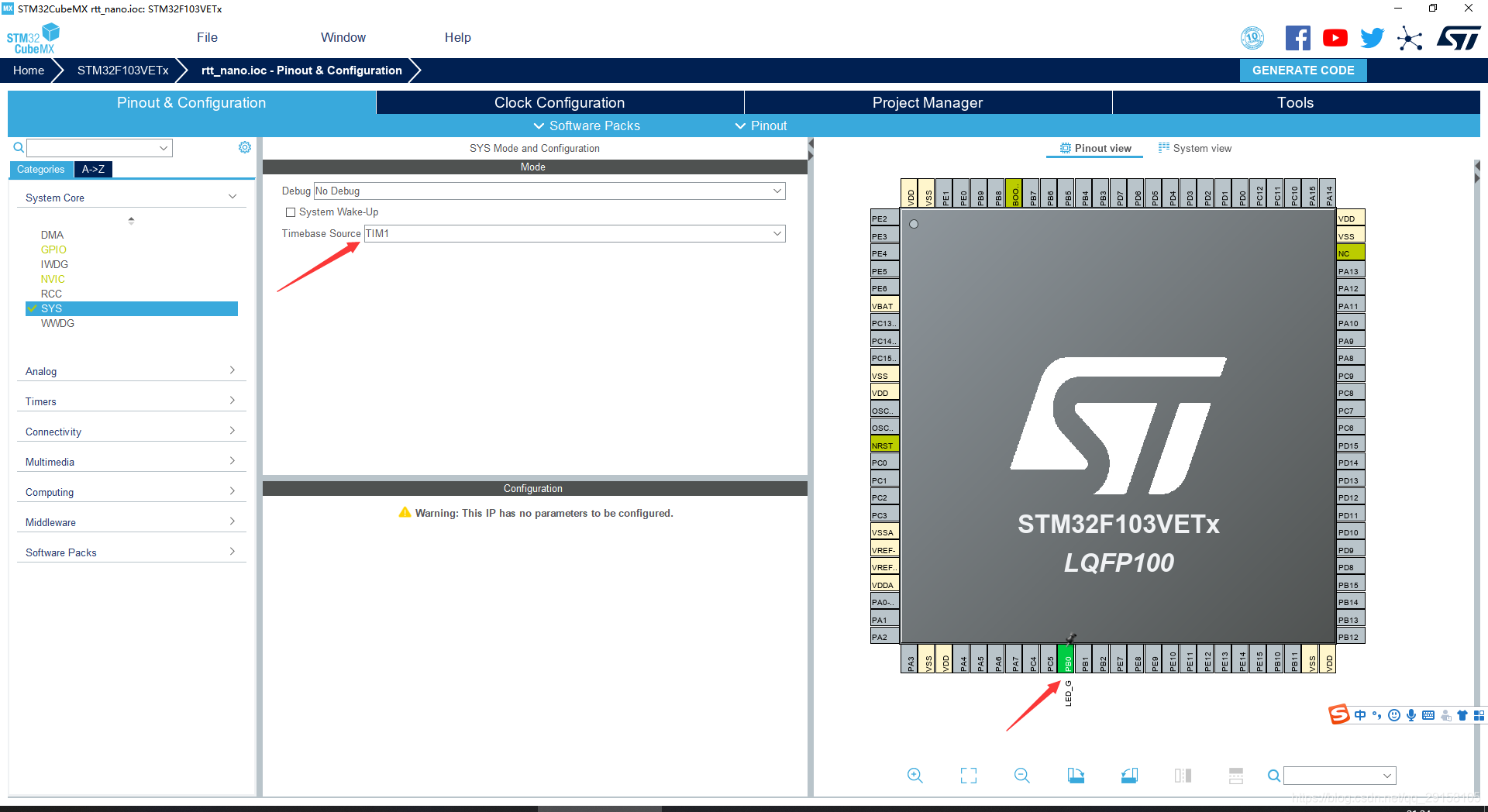
Task: Select RCC in System Core list
Action: (51, 294)
